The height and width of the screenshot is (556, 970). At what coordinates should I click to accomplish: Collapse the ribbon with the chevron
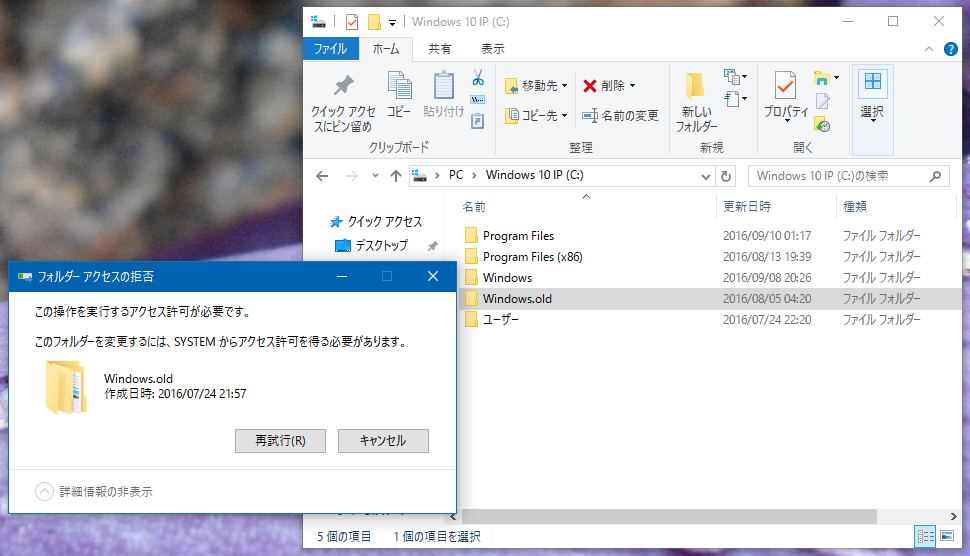point(929,49)
